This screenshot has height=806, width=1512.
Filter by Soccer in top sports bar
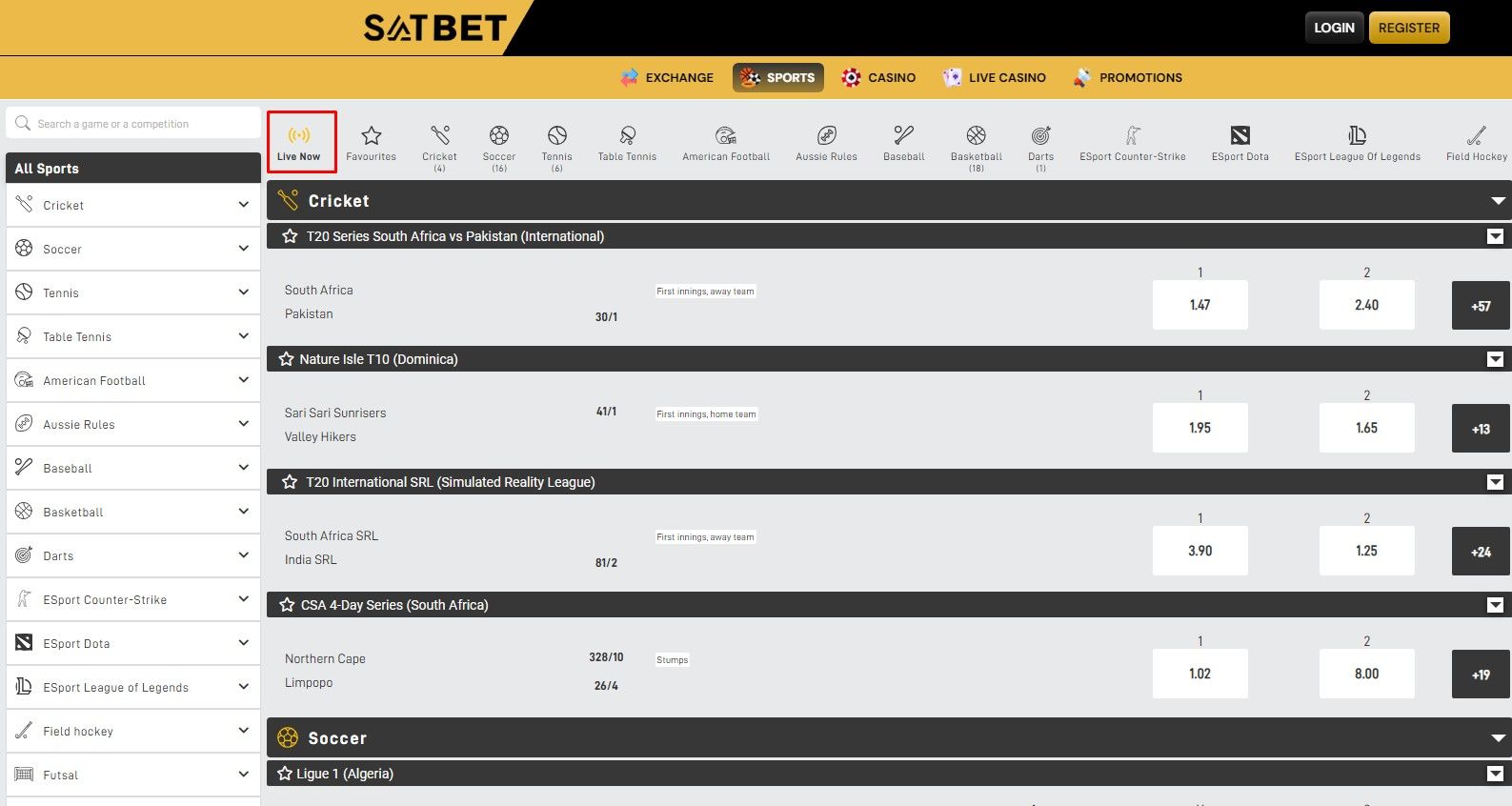point(498,136)
